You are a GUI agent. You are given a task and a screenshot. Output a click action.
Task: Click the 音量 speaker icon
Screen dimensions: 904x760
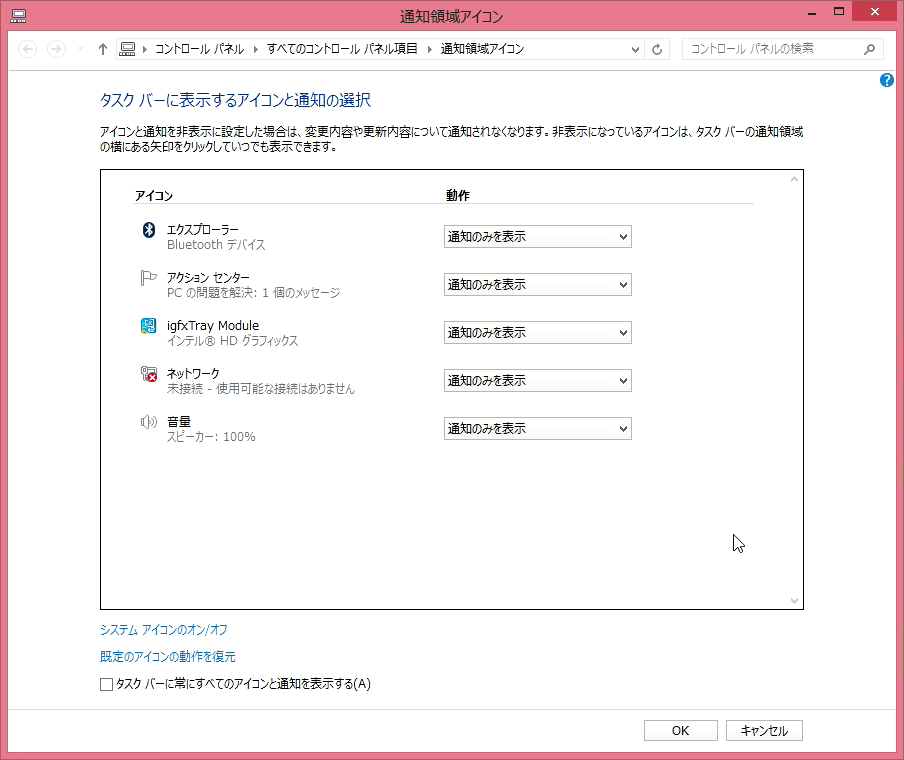(147, 422)
